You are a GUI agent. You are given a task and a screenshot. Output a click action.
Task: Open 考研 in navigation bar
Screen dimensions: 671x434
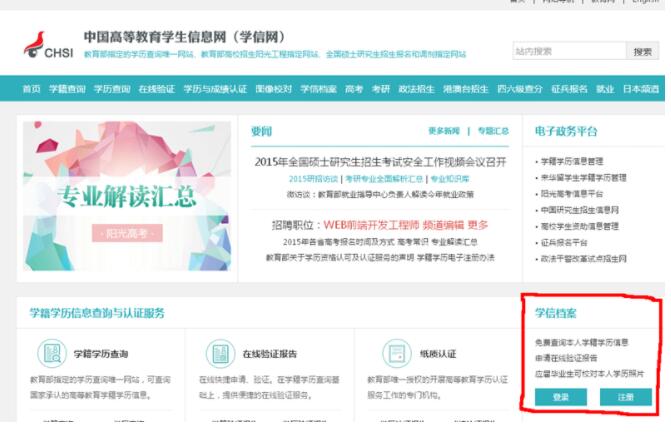381,89
